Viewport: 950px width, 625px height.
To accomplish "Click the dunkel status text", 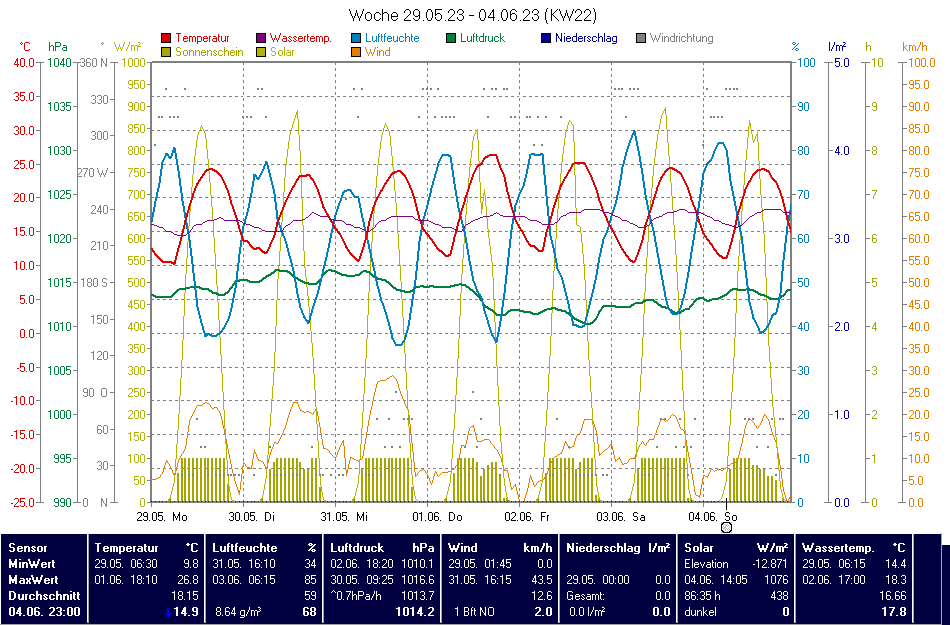I will [x=700, y=612].
